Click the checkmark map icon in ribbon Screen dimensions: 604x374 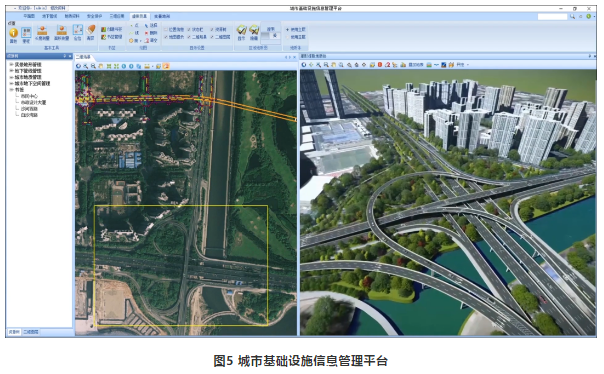click(x=241, y=30)
